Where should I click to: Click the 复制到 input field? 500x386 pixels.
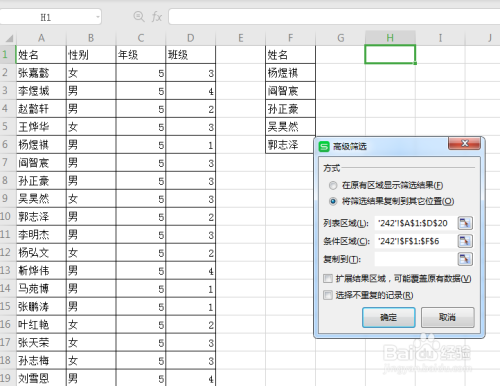click(x=415, y=259)
